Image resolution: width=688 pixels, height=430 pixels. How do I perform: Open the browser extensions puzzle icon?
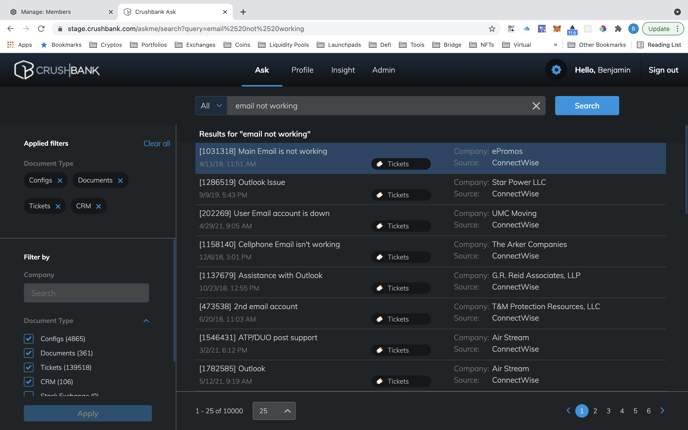click(618, 29)
